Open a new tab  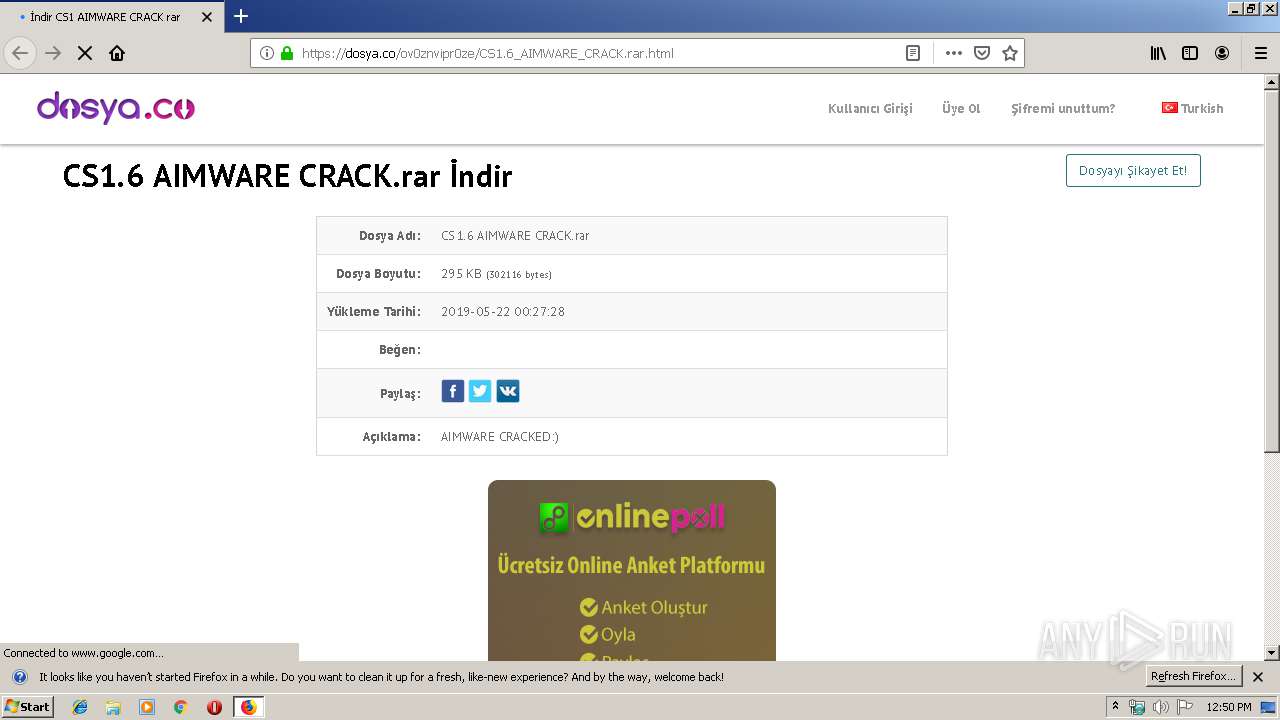tap(241, 16)
